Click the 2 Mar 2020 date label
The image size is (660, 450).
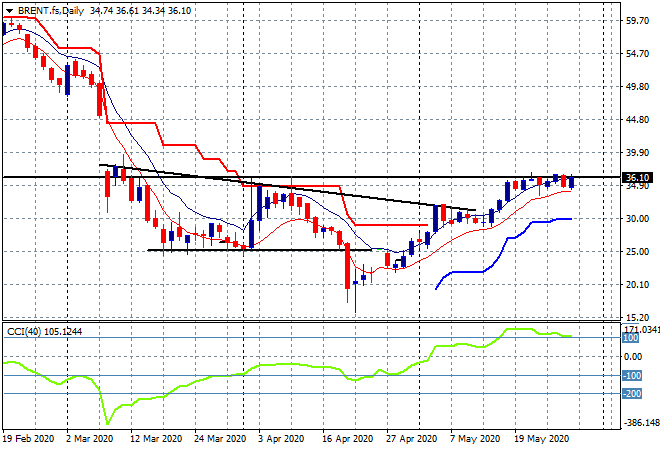point(89,439)
